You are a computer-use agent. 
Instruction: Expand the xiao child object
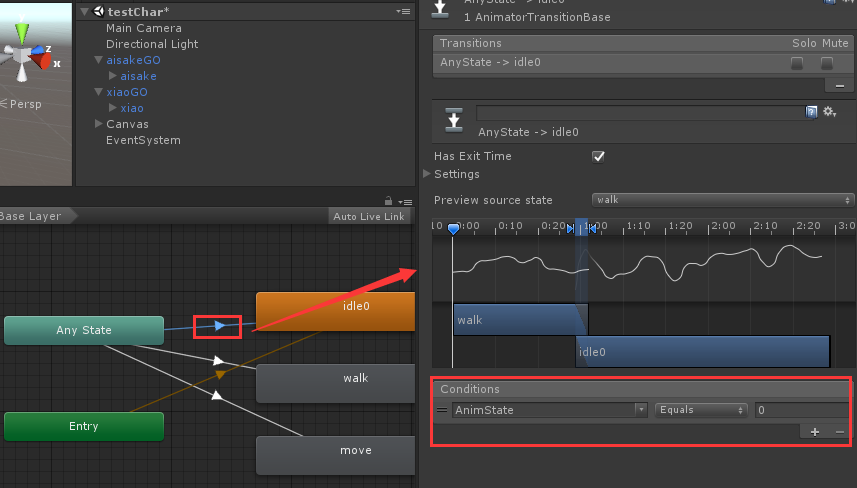[x=113, y=108]
